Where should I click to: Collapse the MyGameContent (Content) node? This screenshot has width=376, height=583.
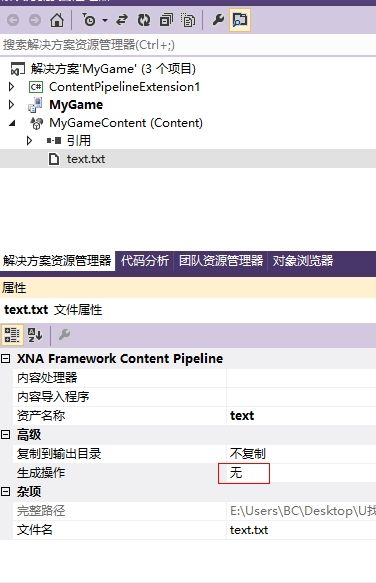point(12,123)
